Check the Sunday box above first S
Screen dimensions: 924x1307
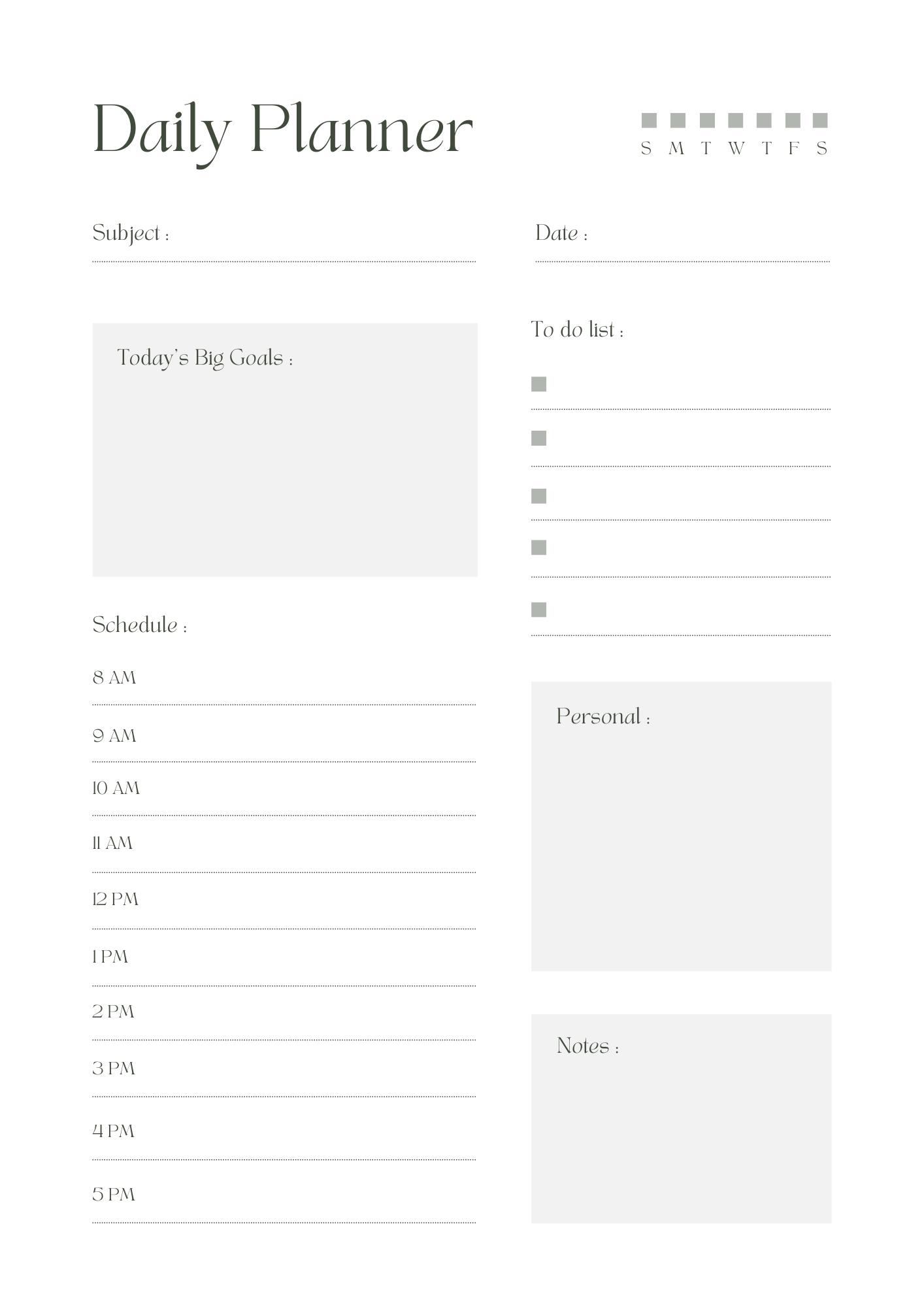click(648, 120)
